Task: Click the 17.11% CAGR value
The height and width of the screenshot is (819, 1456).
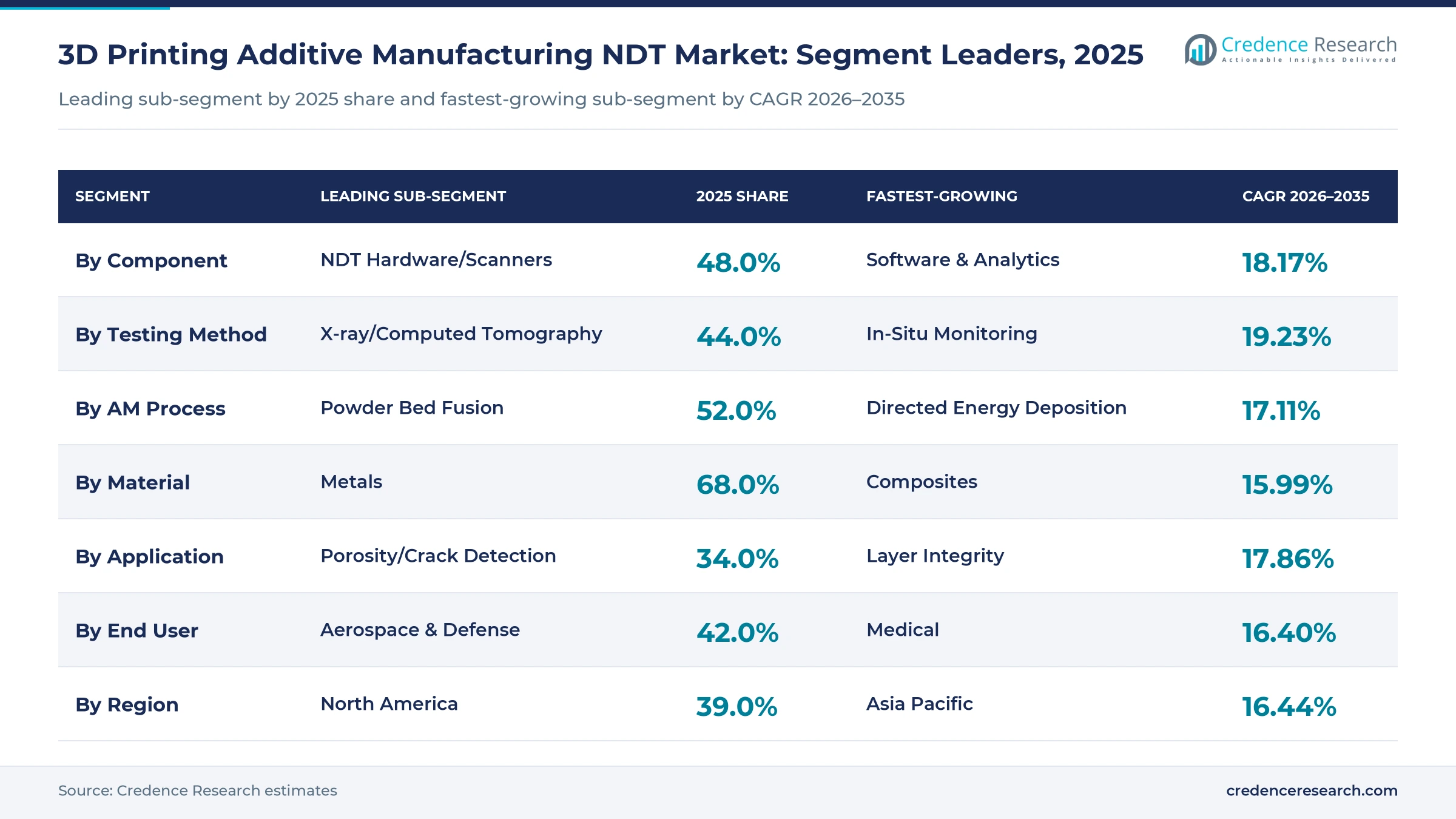Action: point(1281,411)
